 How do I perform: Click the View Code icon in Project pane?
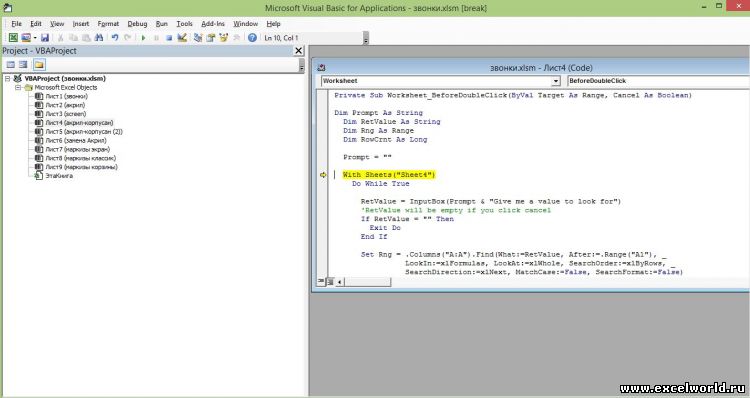tap(11, 65)
